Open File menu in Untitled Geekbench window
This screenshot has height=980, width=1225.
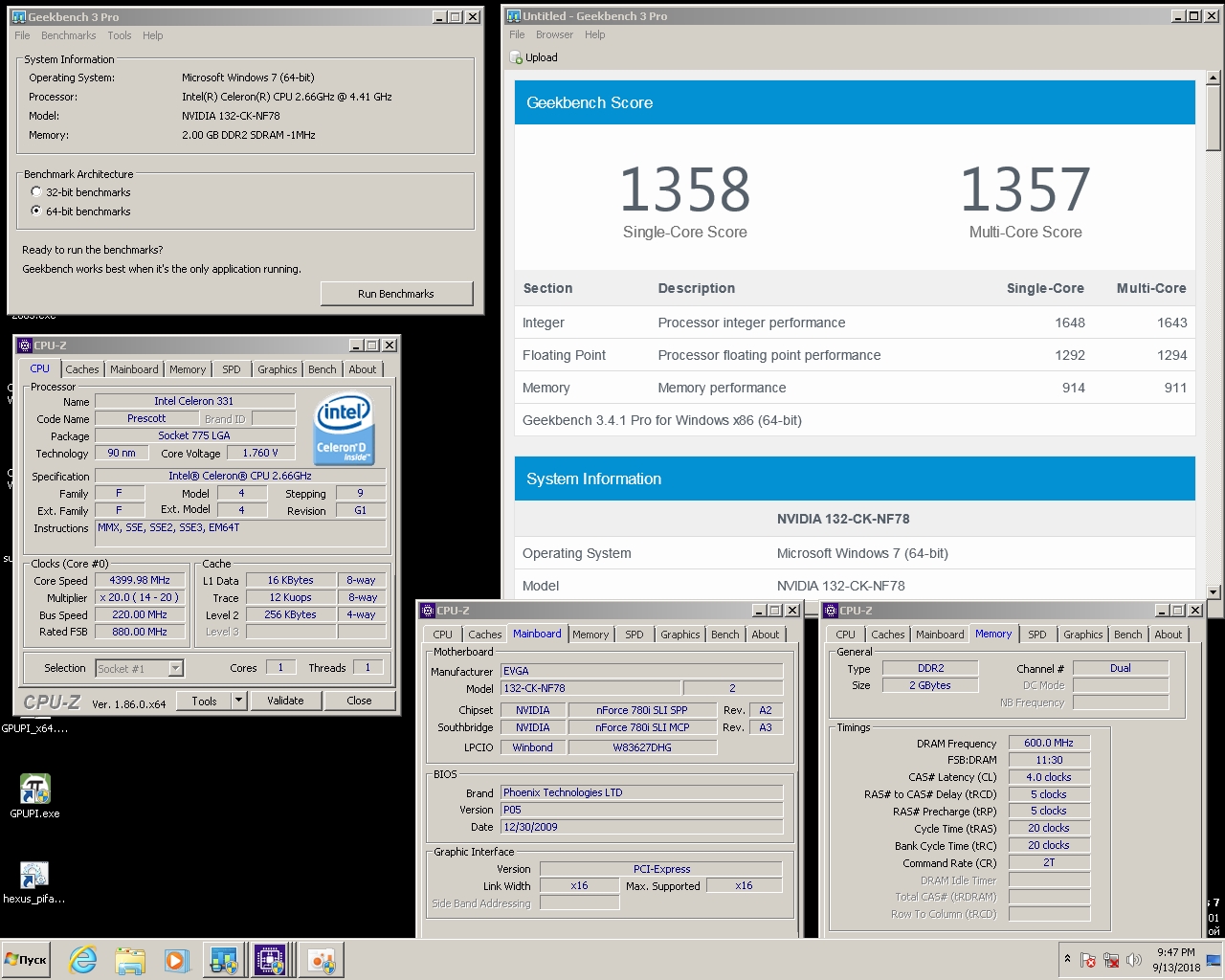[x=517, y=34]
